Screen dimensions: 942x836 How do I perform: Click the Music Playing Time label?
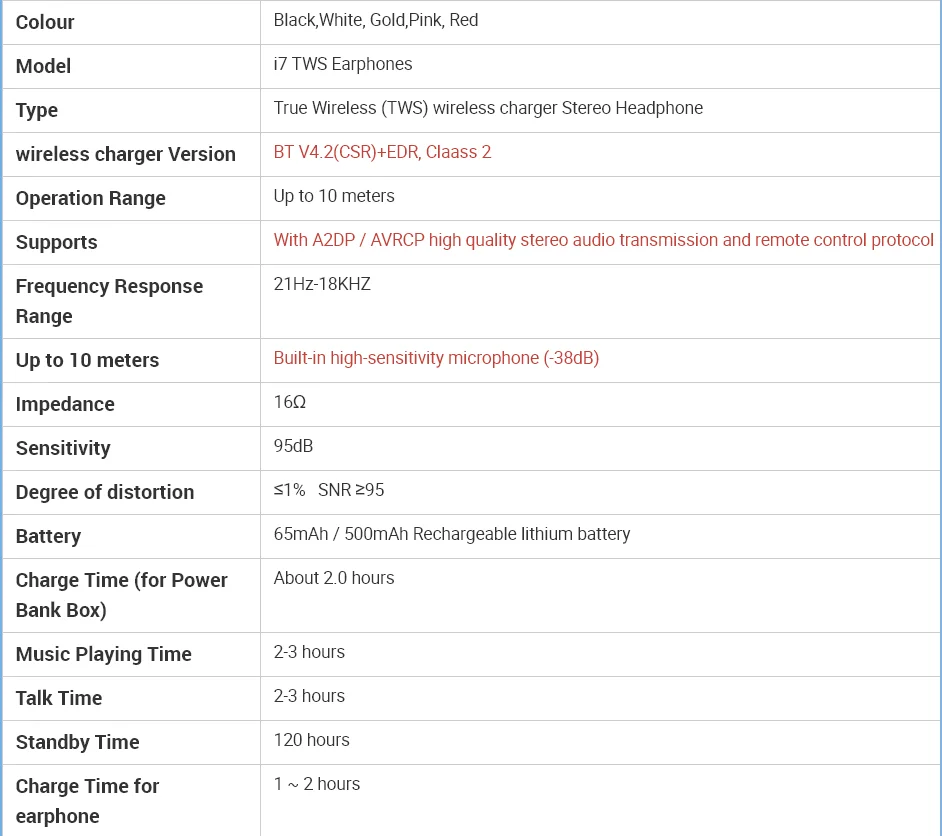click(x=104, y=654)
